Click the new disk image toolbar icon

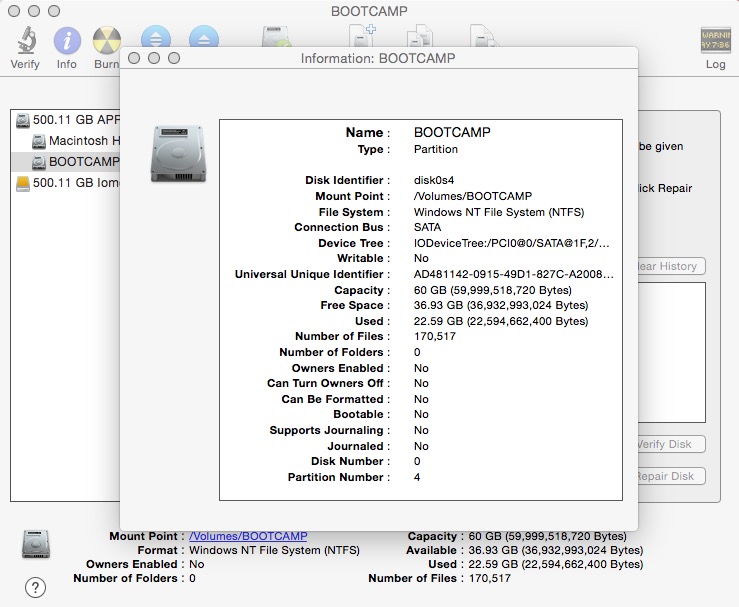[x=361, y=36]
